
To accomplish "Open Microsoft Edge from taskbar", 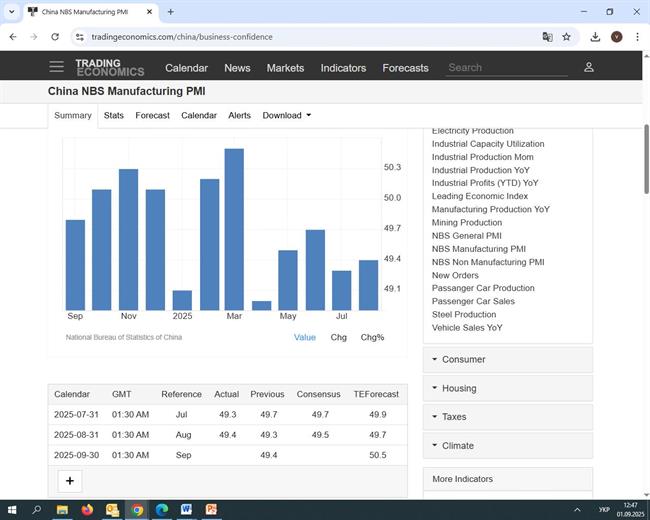I will click(x=162, y=510).
